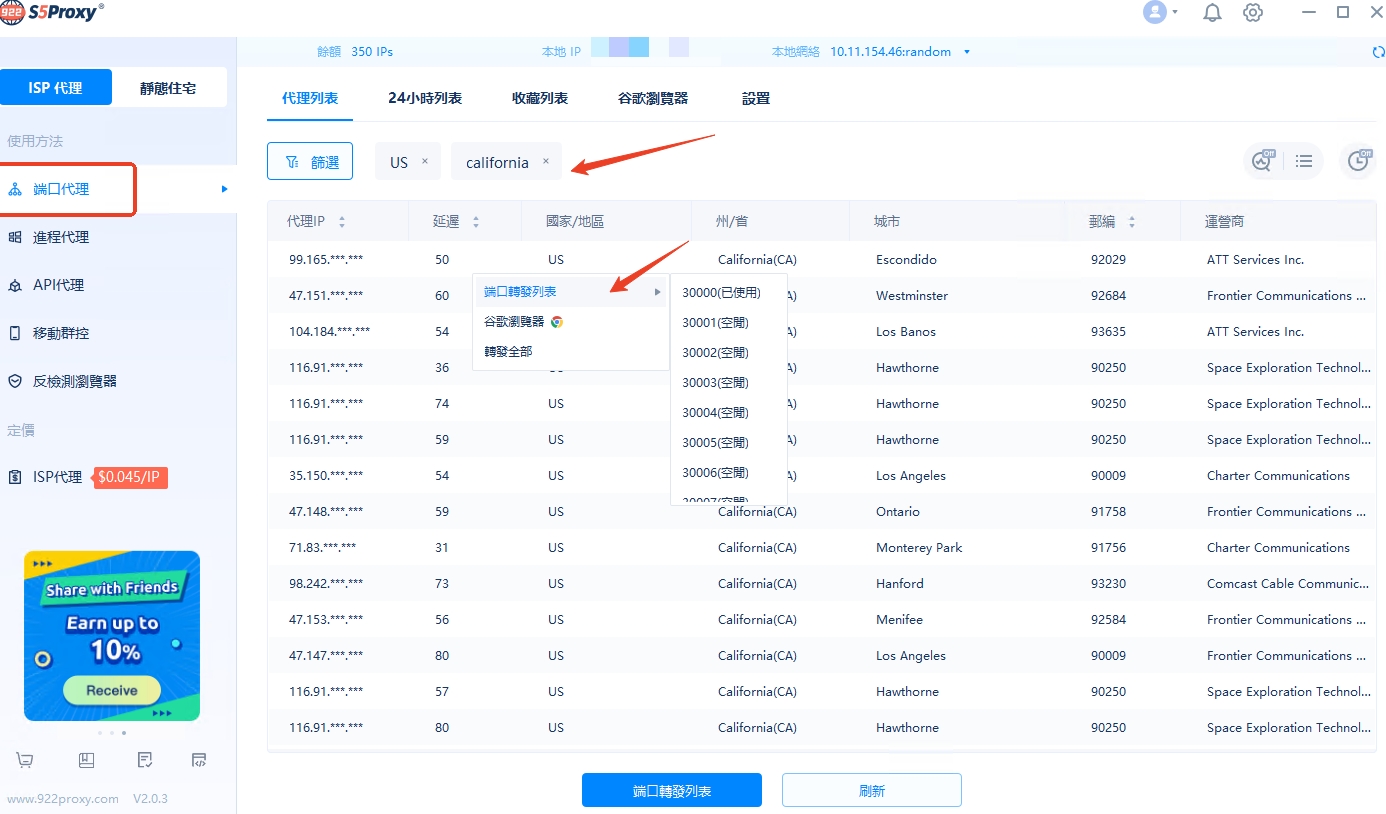Toggle the clock timer Off switch
Viewport: 1386px width, 814px height.
[1358, 161]
